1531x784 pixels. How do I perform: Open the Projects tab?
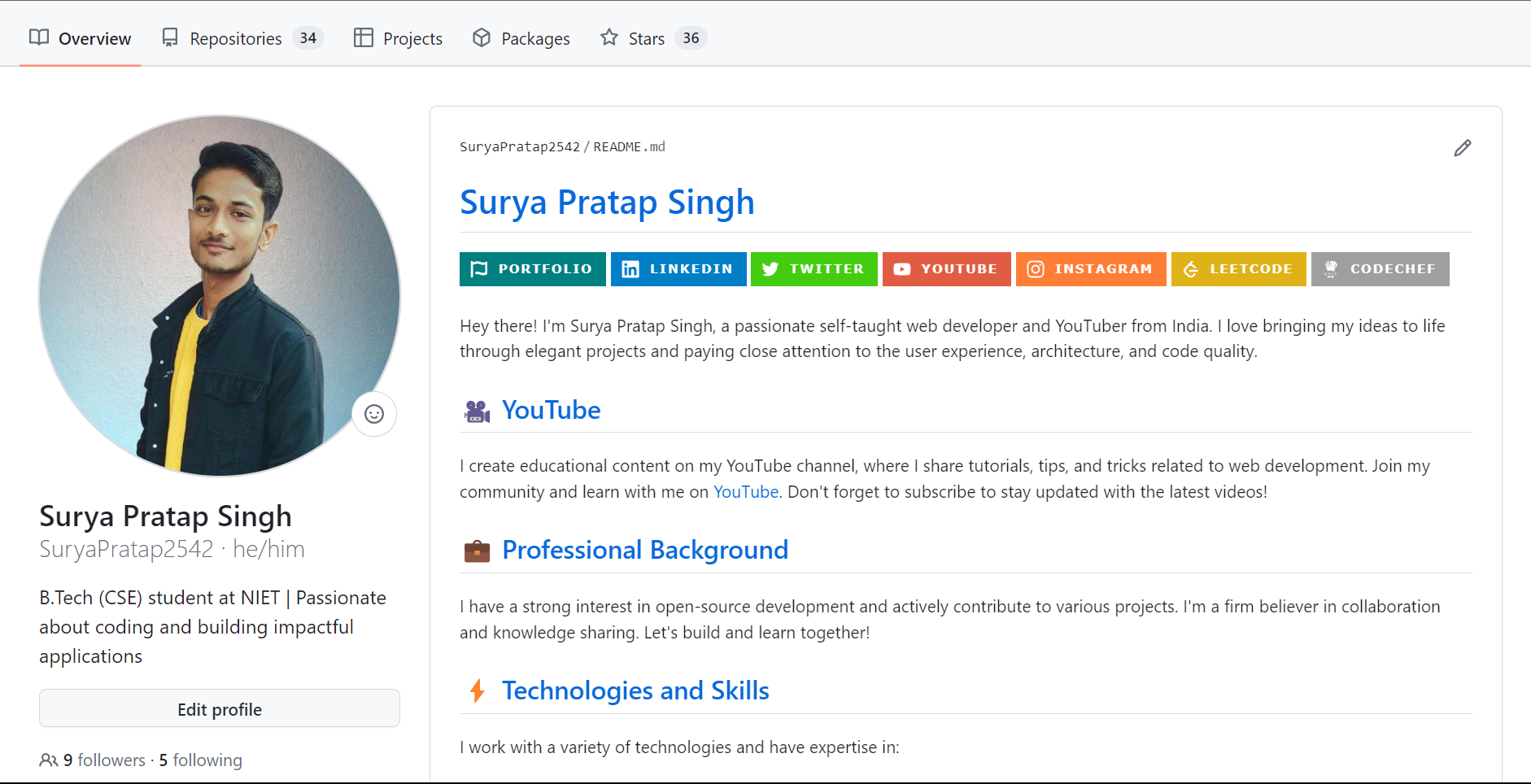point(398,38)
